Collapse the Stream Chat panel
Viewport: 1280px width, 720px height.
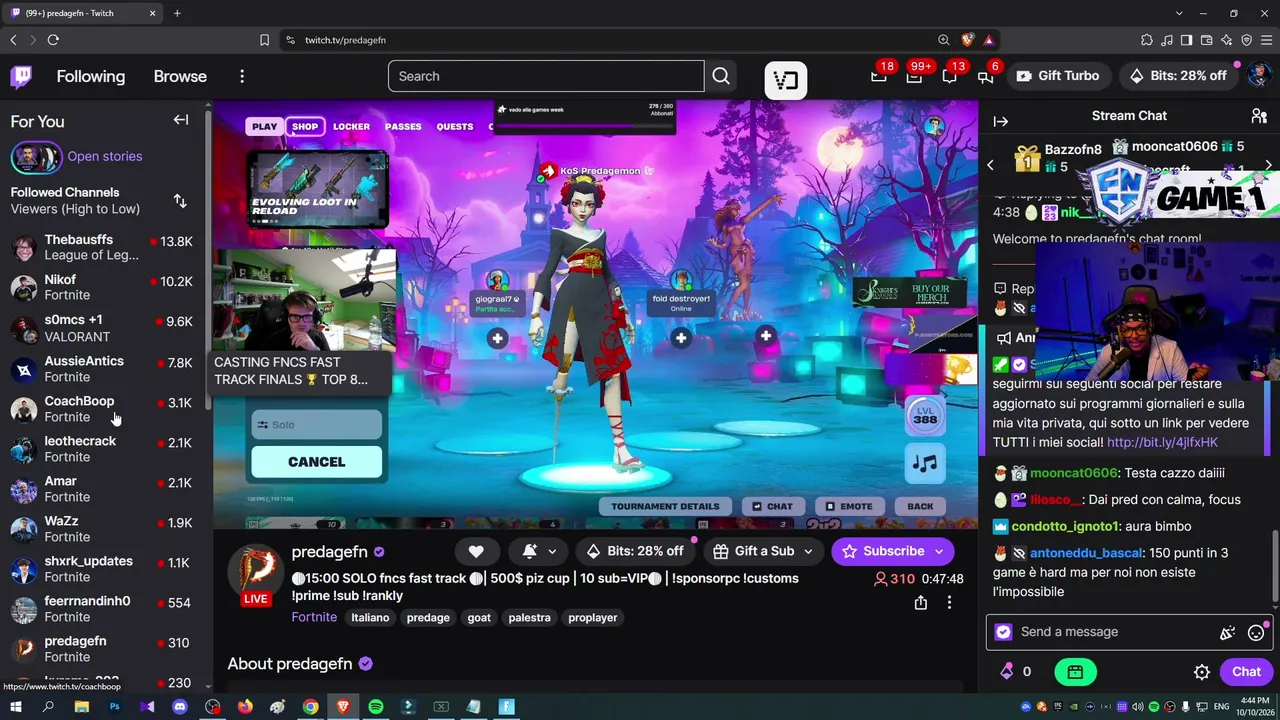(1001, 121)
